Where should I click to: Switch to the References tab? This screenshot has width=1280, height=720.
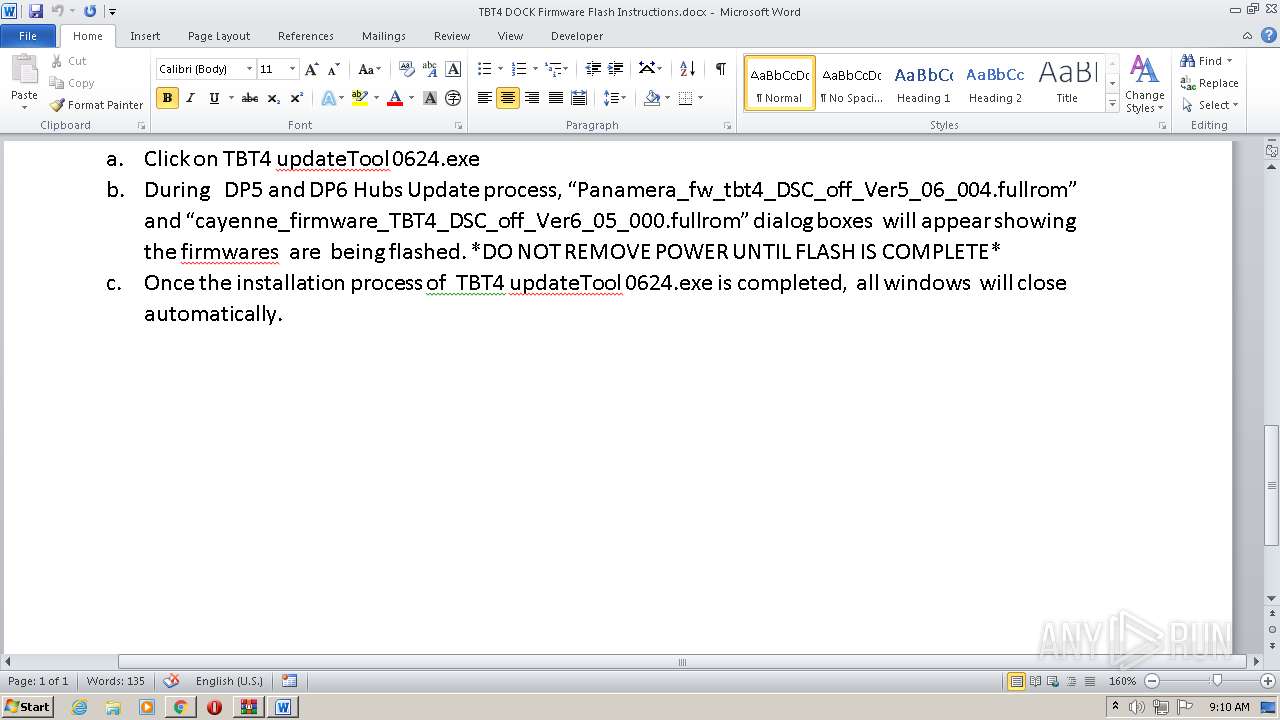306,36
